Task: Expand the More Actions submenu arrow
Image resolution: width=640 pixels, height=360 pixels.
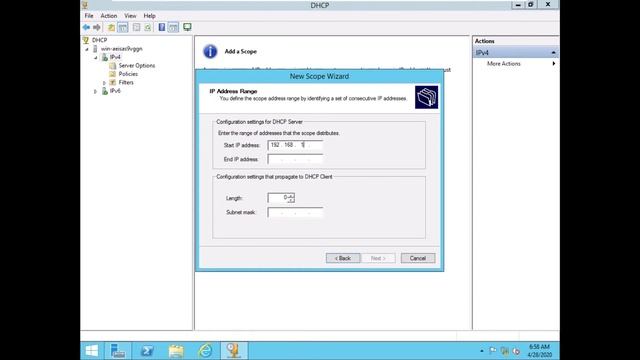Action: (553, 64)
